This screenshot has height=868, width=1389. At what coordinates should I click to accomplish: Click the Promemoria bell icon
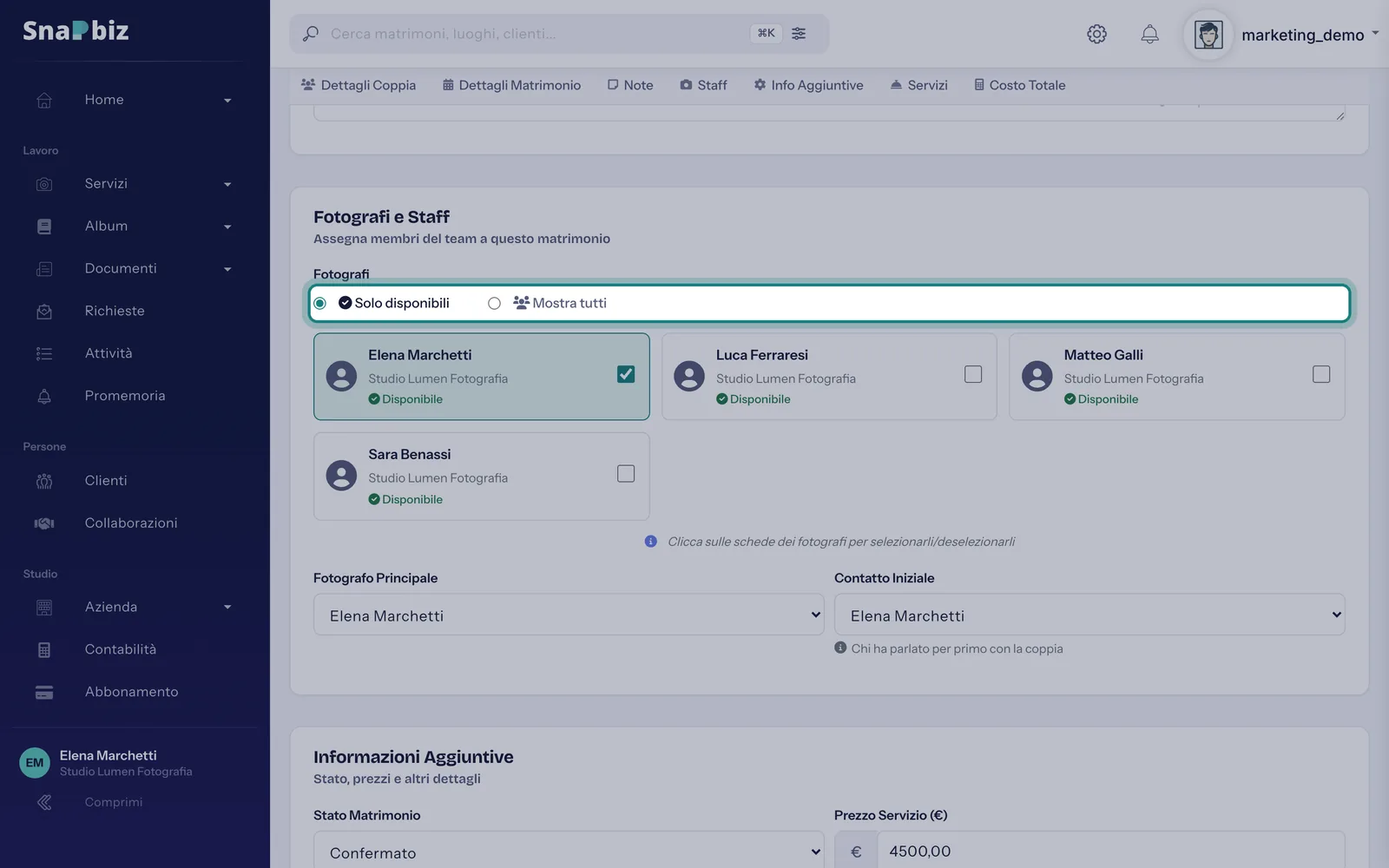(44, 396)
